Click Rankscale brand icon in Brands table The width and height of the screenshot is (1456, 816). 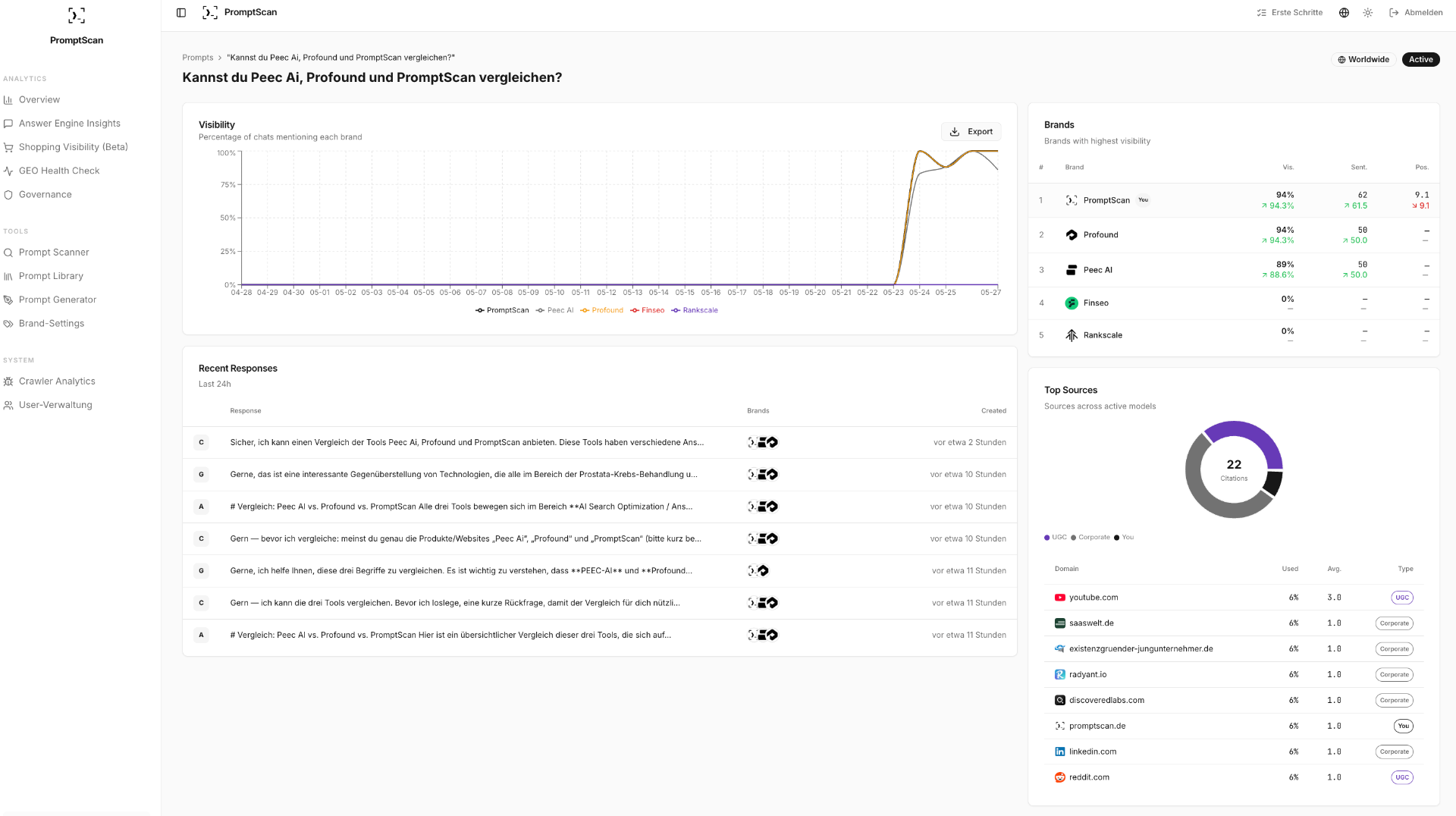(1072, 335)
